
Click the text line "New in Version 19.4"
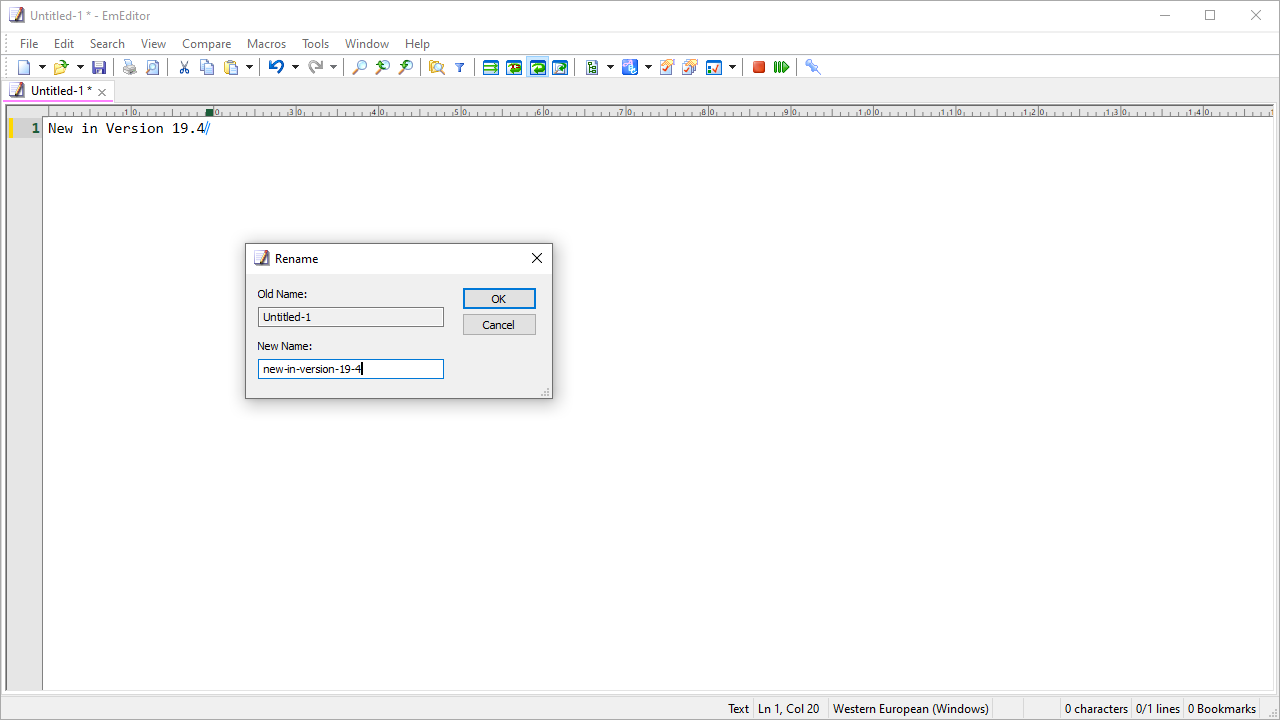tap(127, 128)
